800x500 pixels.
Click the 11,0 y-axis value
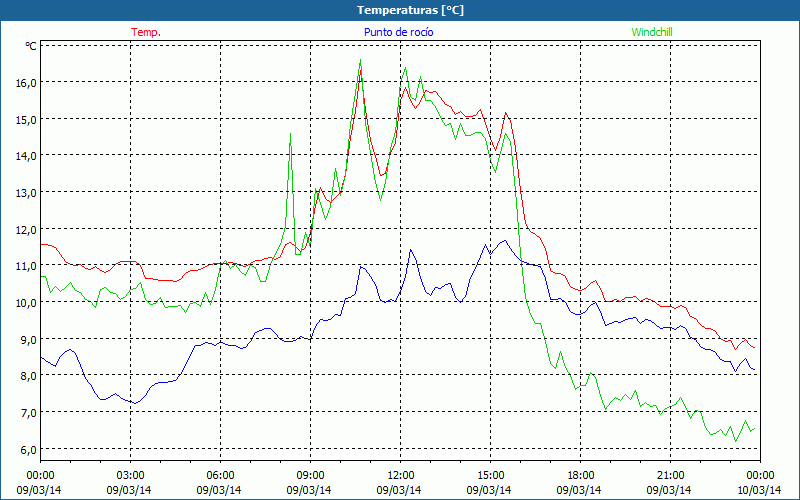pyautogui.click(x=27, y=266)
